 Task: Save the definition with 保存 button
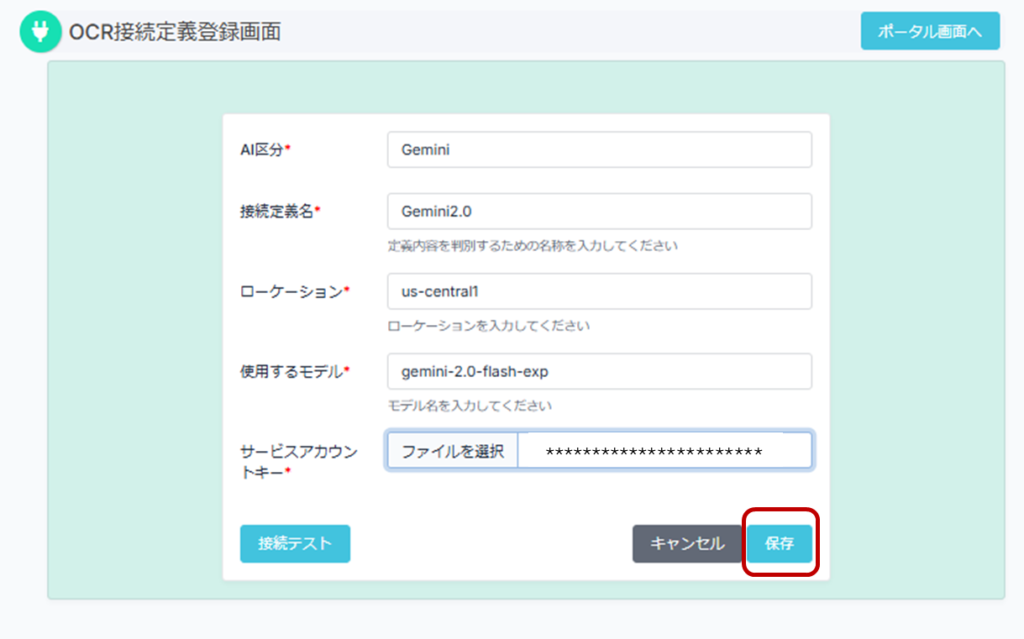(x=780, y=544)
